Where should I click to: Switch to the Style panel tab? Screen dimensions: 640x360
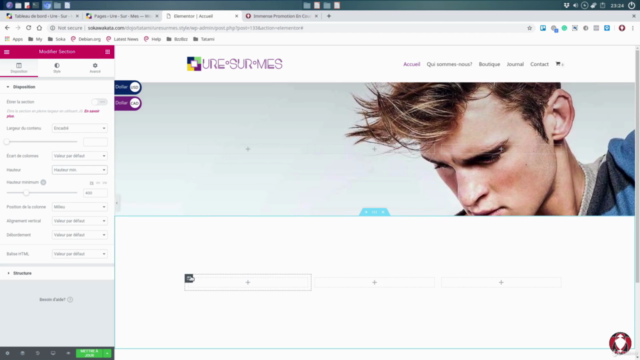click(x=57, y=68)
